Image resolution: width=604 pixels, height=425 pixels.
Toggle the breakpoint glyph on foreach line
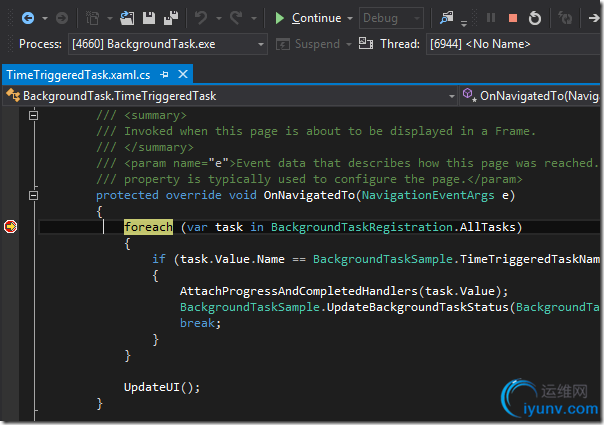10,227
